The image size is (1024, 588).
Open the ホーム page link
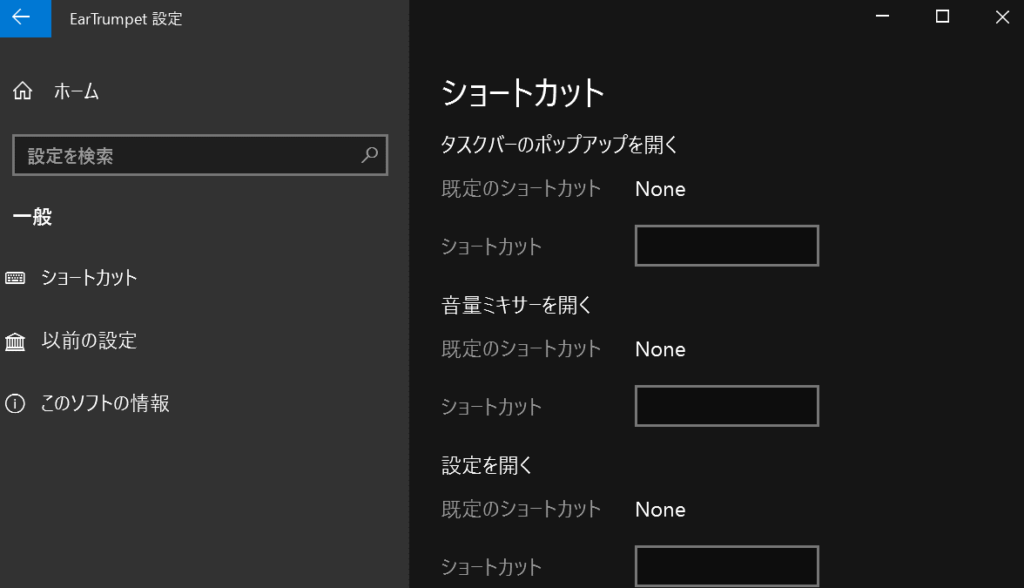point(76,91)
